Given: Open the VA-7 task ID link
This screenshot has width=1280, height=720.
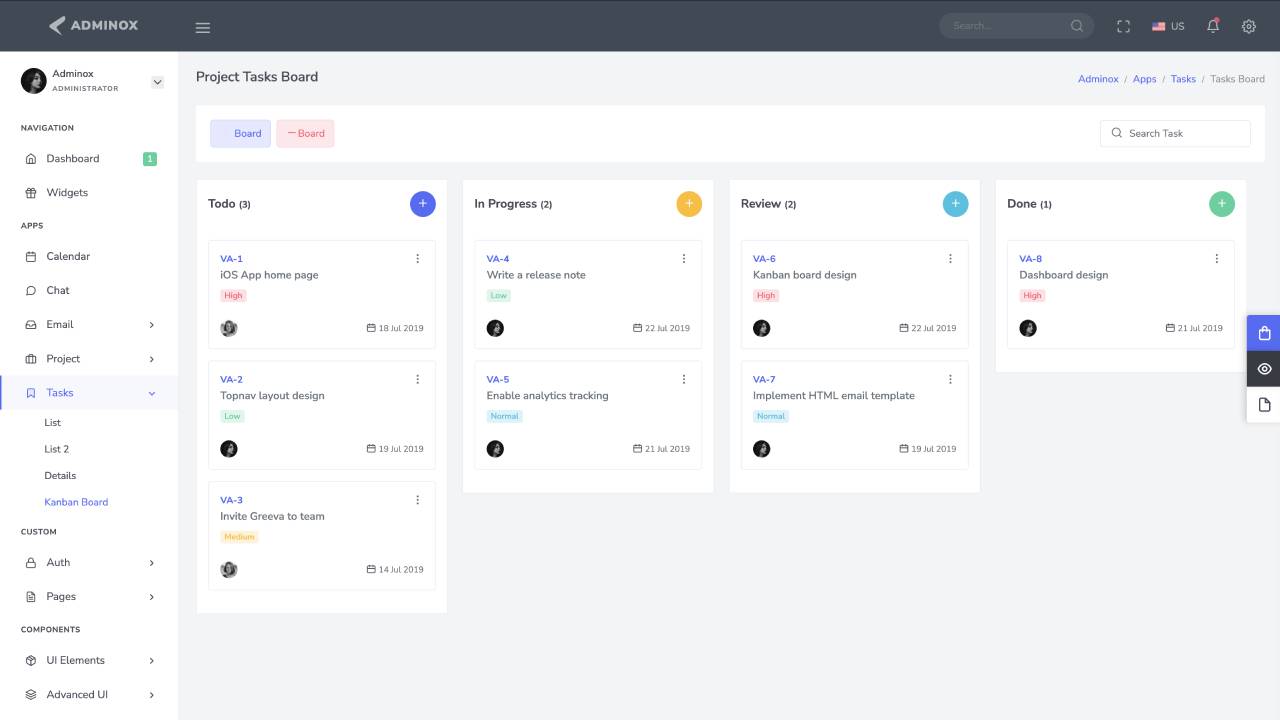Looking at the screenshot, I should point(764,380).
